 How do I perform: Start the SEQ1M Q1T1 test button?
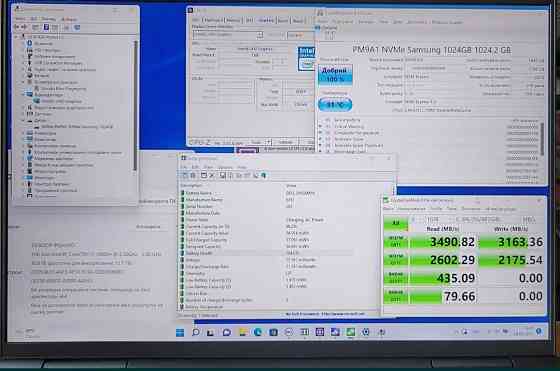pos(396,260)
